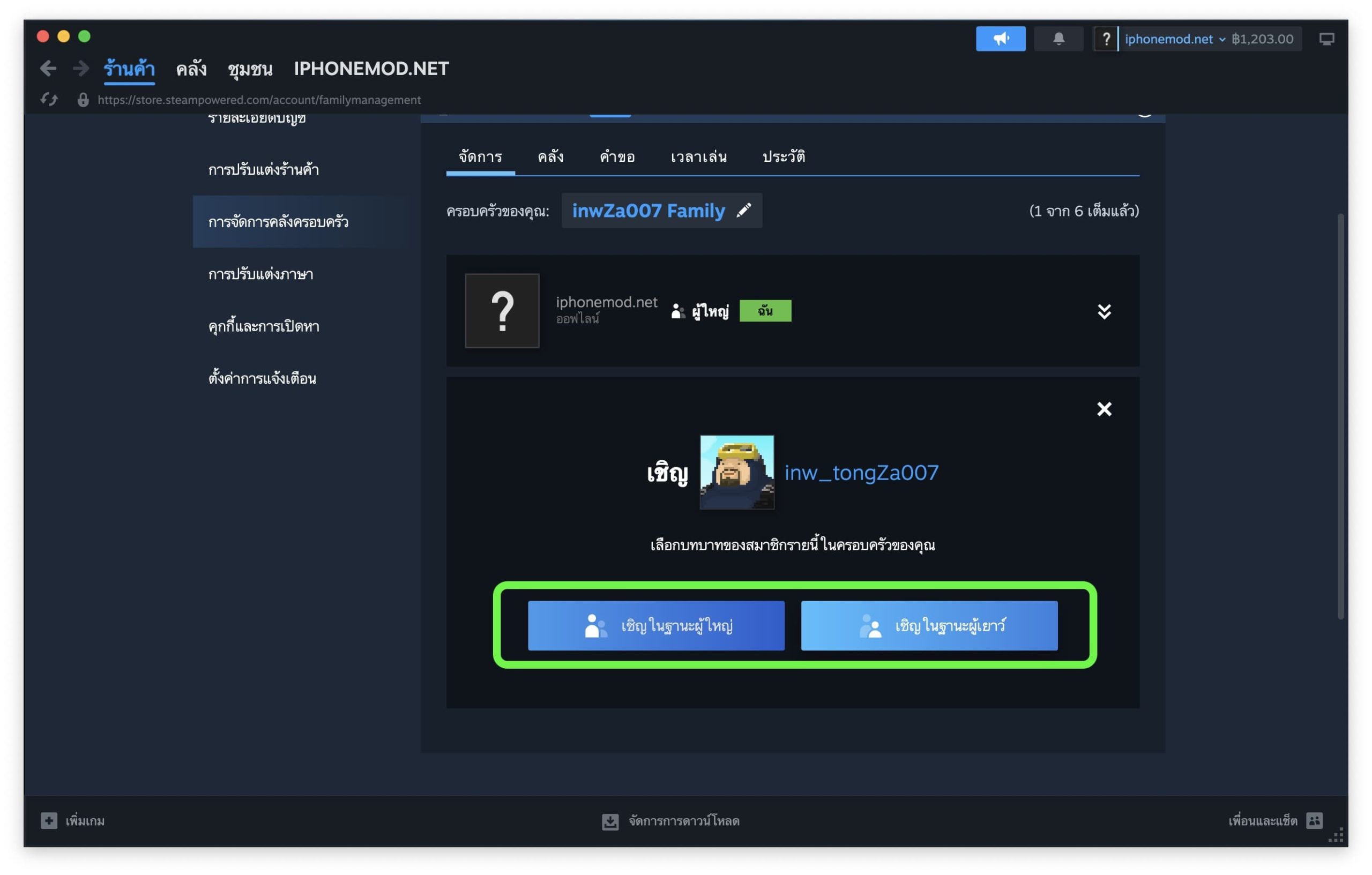The width and height of the screenshot is (1372, 875).
Task: Open the ชุมชน menu
Action: click(250, 69)
